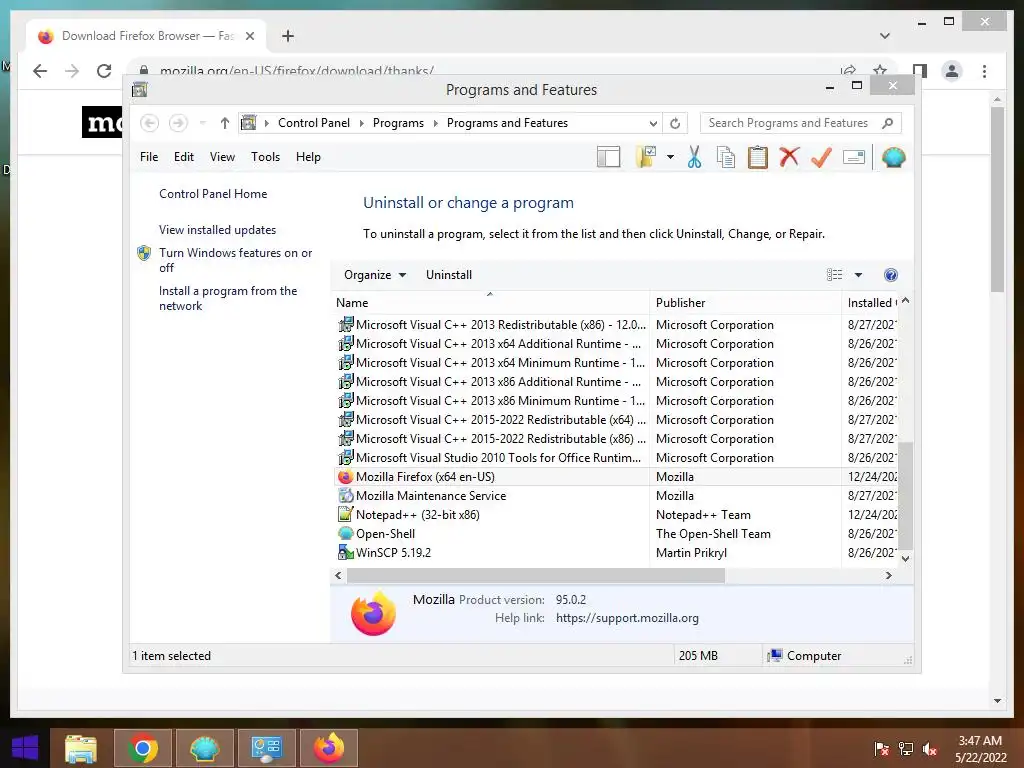Image resolution: width=1024 pixels, height=768 pixels.
Task: Click the Refresh icon next to the address path
Action: pyautogui.click(x=675, y=123)
